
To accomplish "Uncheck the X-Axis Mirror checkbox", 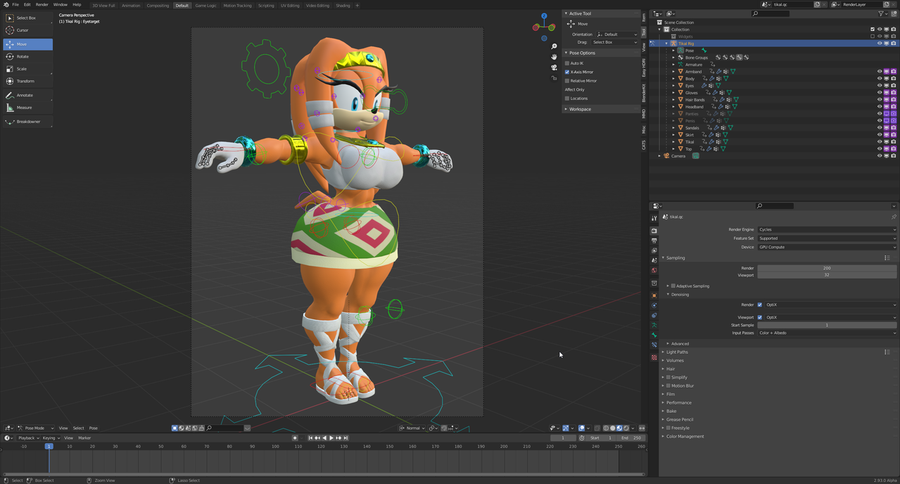I will click(567, 72).
